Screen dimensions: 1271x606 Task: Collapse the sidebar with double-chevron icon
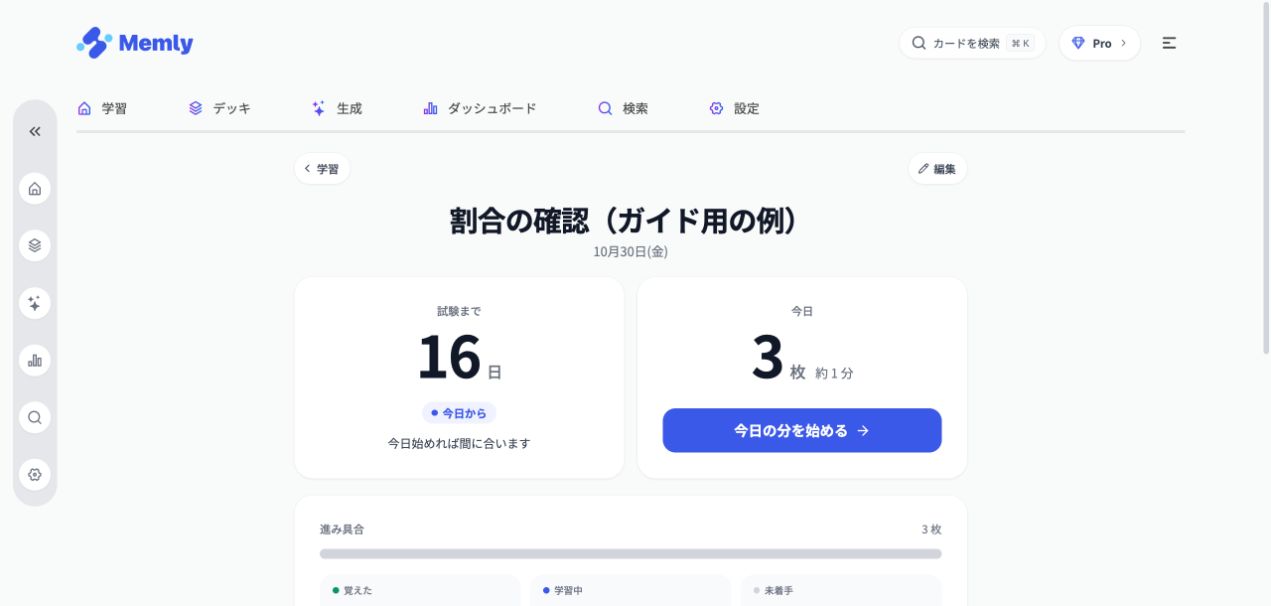tap(35, 131)
